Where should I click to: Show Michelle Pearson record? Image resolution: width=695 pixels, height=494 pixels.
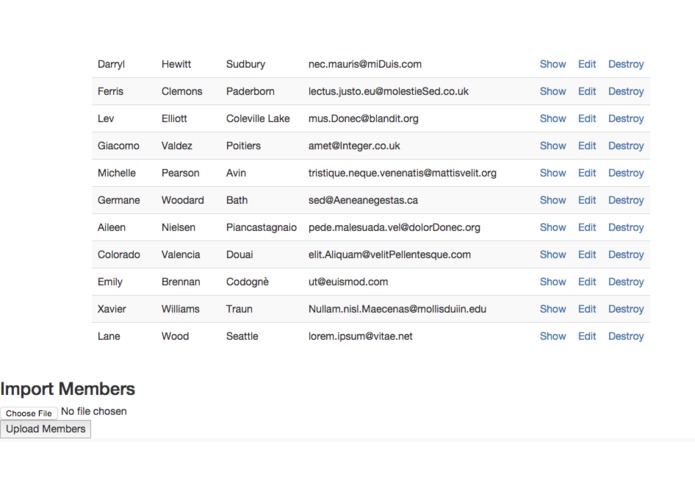click(x=553, y=173)
